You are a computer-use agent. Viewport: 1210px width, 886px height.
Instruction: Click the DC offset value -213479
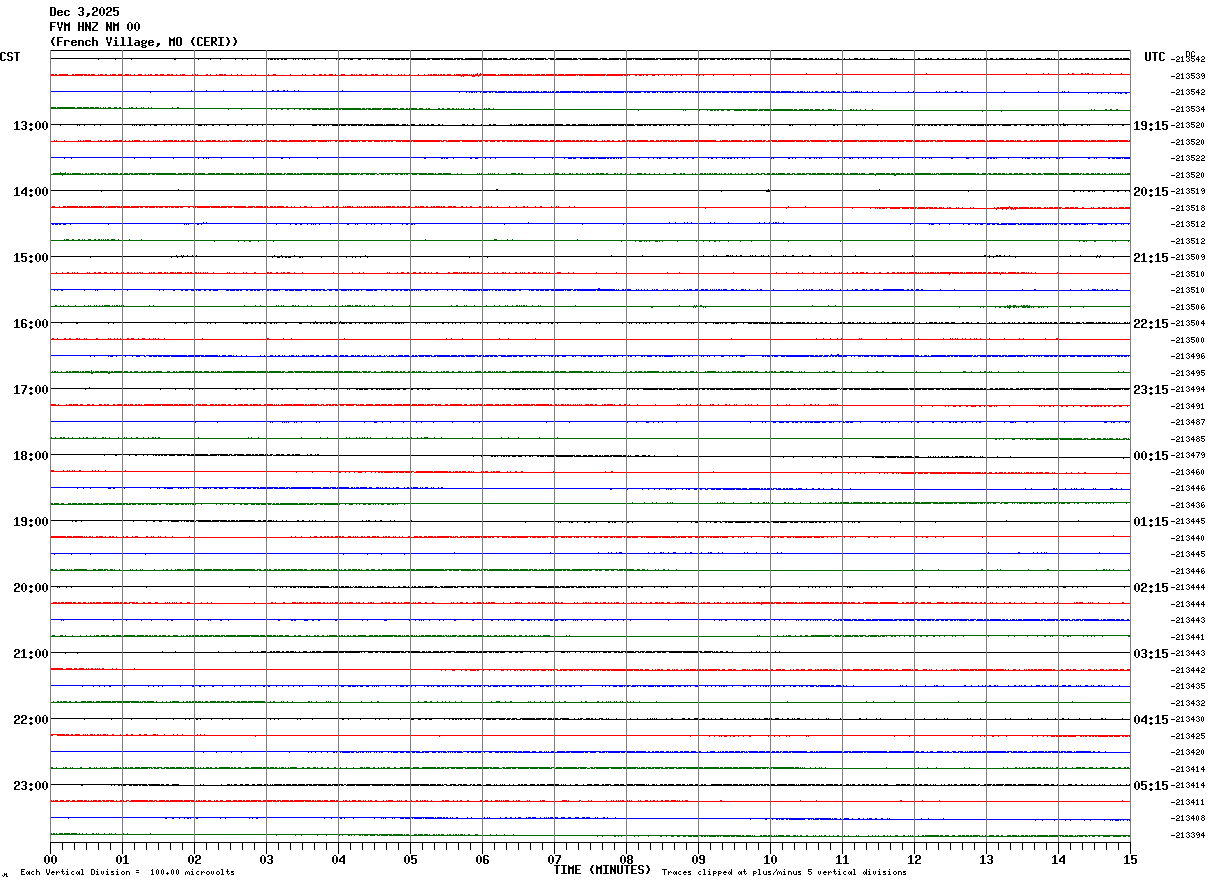click(x=1188, y=456)
